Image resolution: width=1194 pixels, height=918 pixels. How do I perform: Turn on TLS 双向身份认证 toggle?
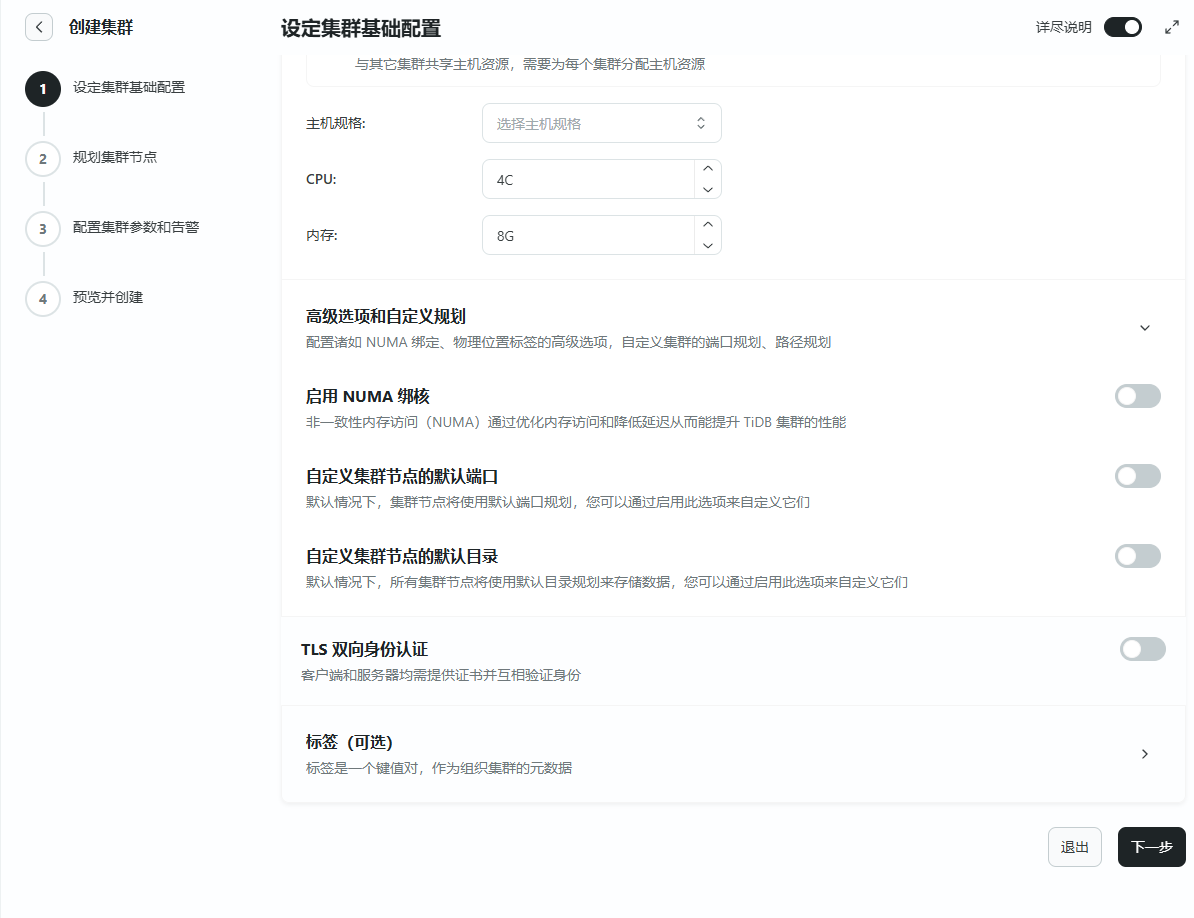pyautogui.click(x=1142, y=649)
